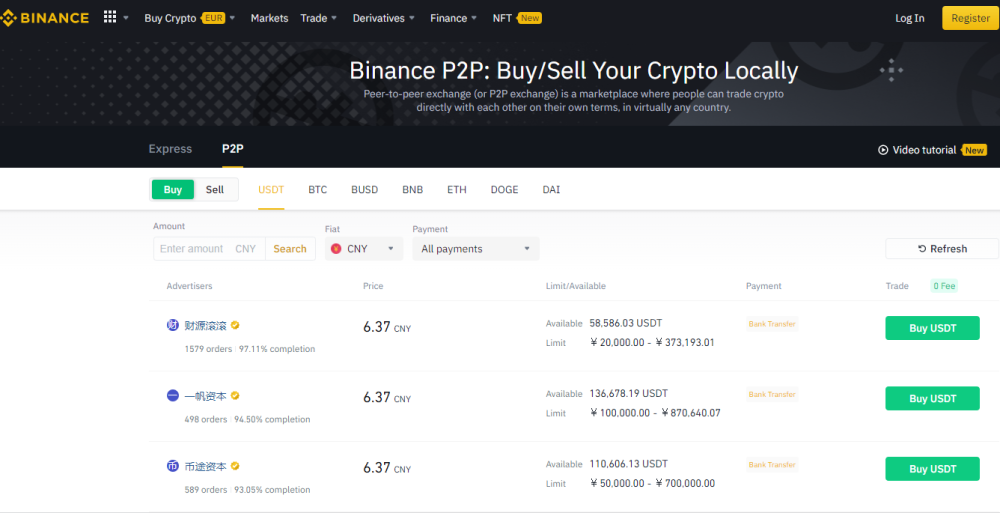Focus the Enter amount input field
Viewport: 1000px width, 513px height.
coord(209,249)
